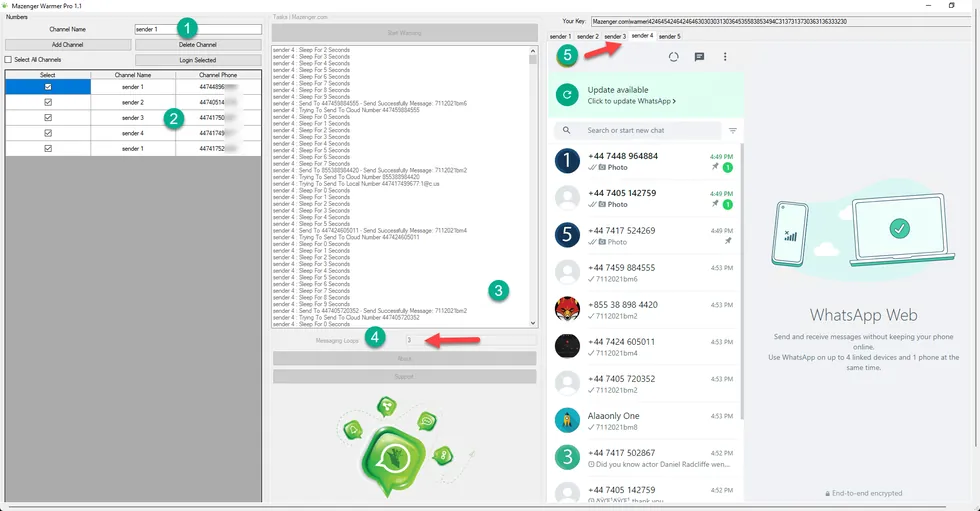Click the Channel Name column header

coord(133,75)
